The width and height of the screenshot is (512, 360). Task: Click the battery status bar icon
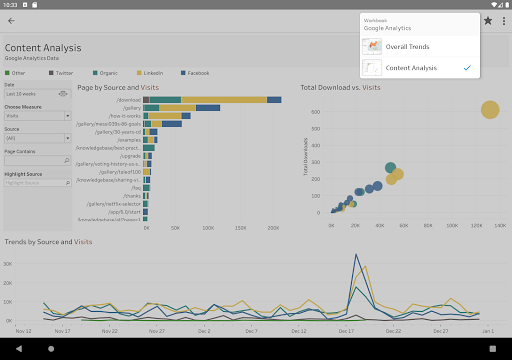tap(507, 5)
